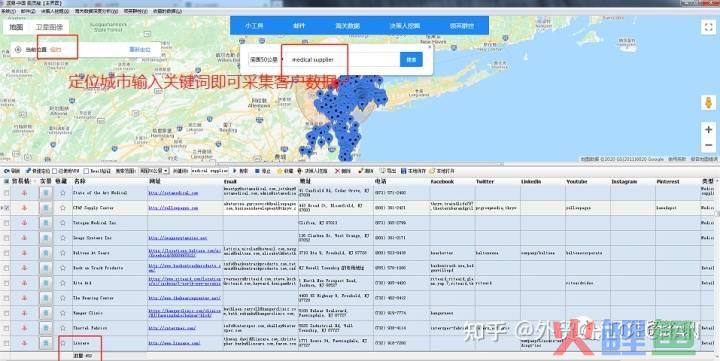Image resolution: width=720 pixels, height=361 pixels.
Task: Click the keyword input field in results toolbar
Action: click(x=209, y=171)
